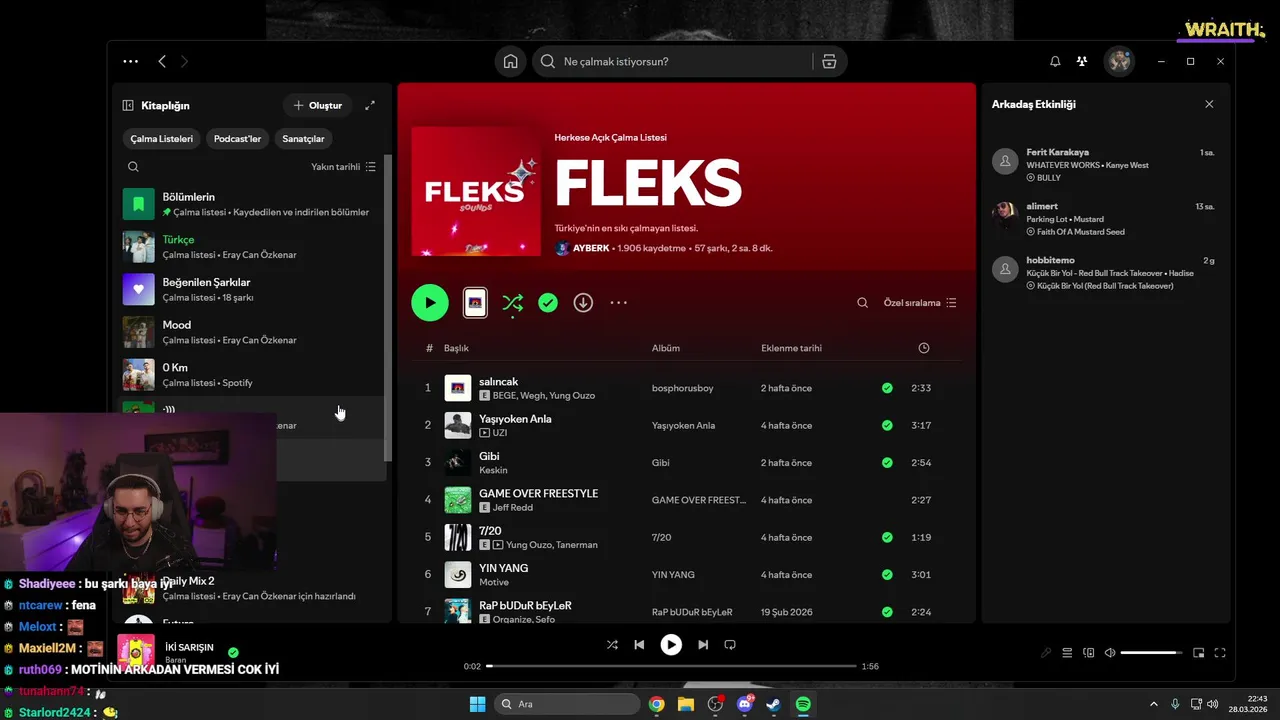The height and width of the screenshot is (720, 1280).
Task: Open Türkçe playlist in library
Action: pos(250,247)
